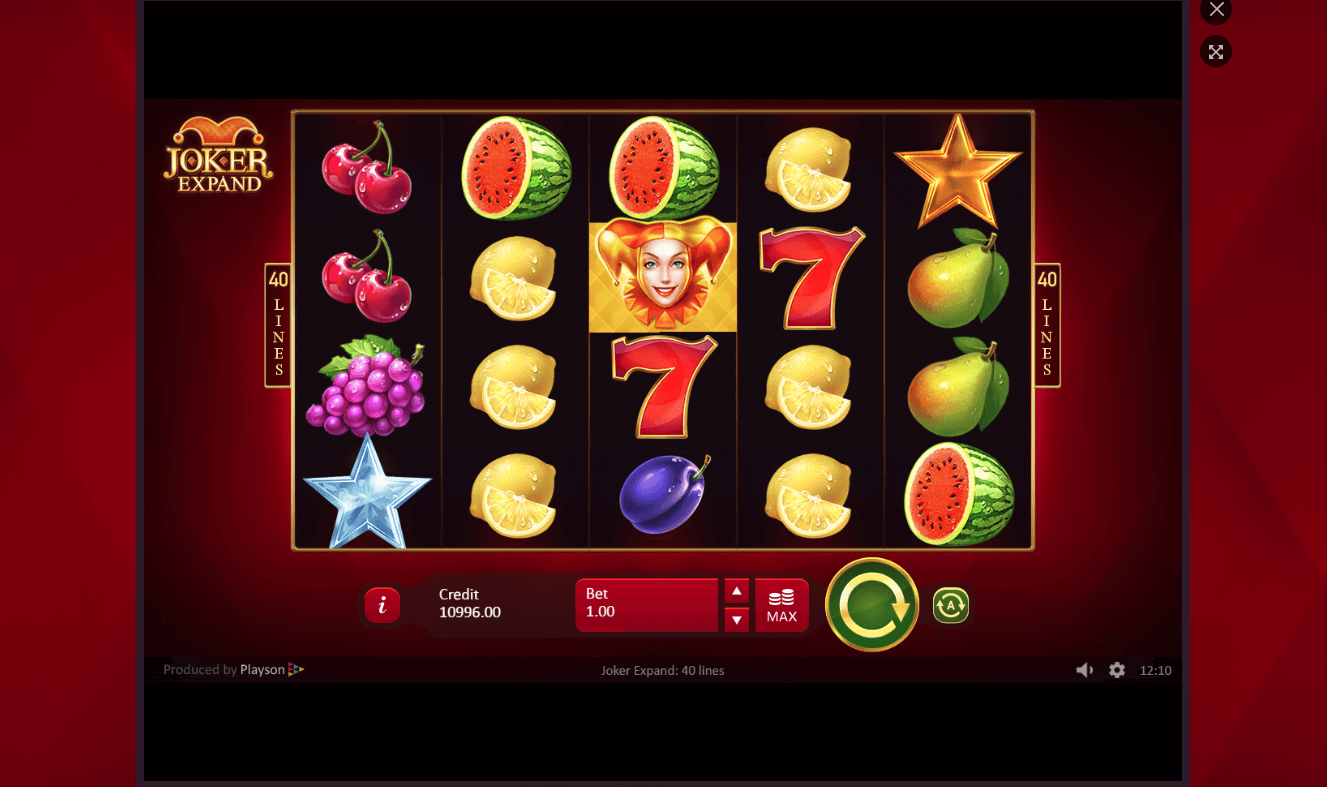Click the golden star symbol
The height and width of the screenshot is (787, 1327).
[x=958, y=170]
